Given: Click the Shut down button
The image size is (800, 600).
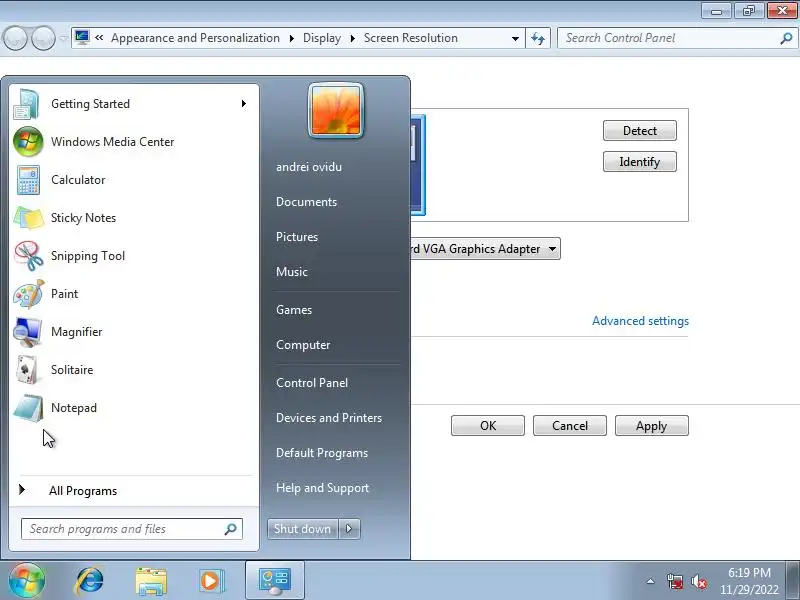Looking at the screenshot, I should click(x=303, y=529).
